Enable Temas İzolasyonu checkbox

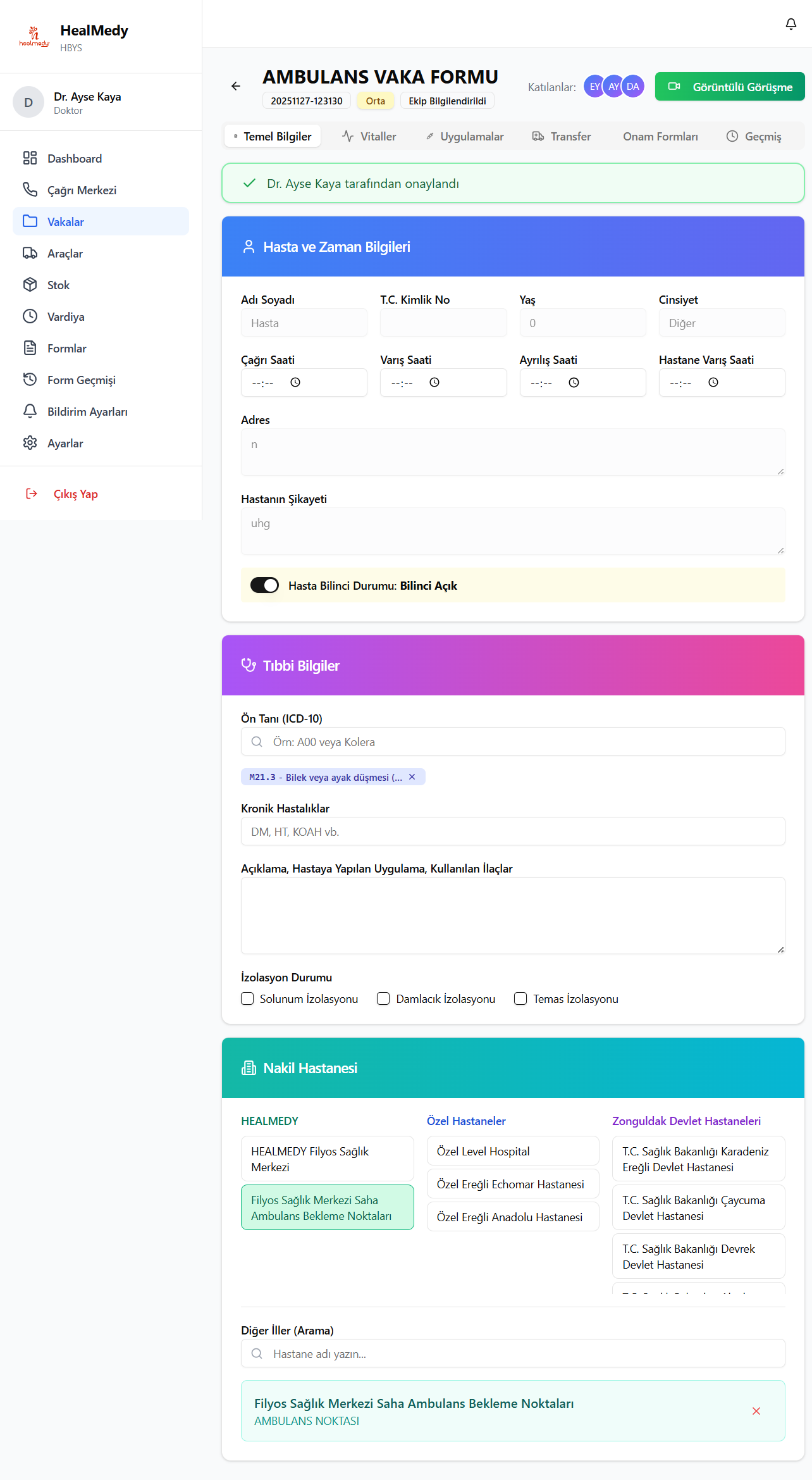tap(520, 998)
